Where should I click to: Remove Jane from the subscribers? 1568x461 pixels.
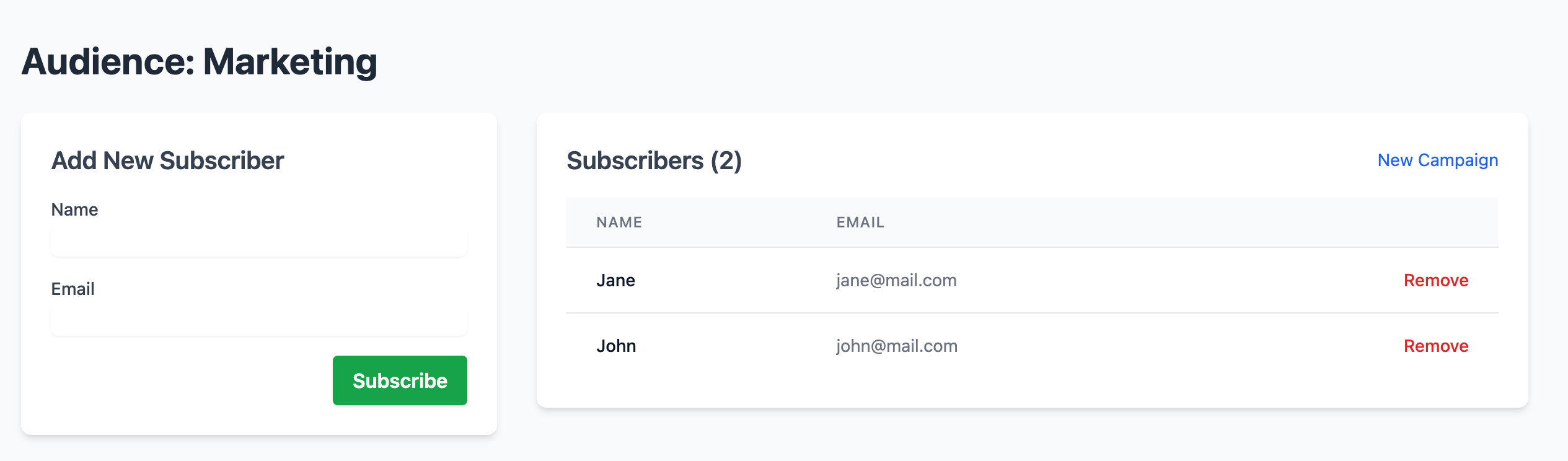(x=1435, y=281)
